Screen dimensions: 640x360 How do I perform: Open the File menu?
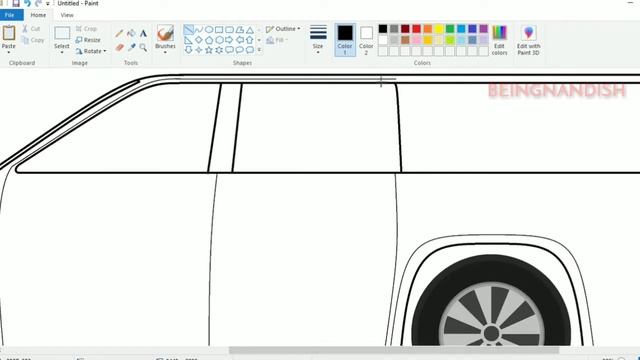10,15
